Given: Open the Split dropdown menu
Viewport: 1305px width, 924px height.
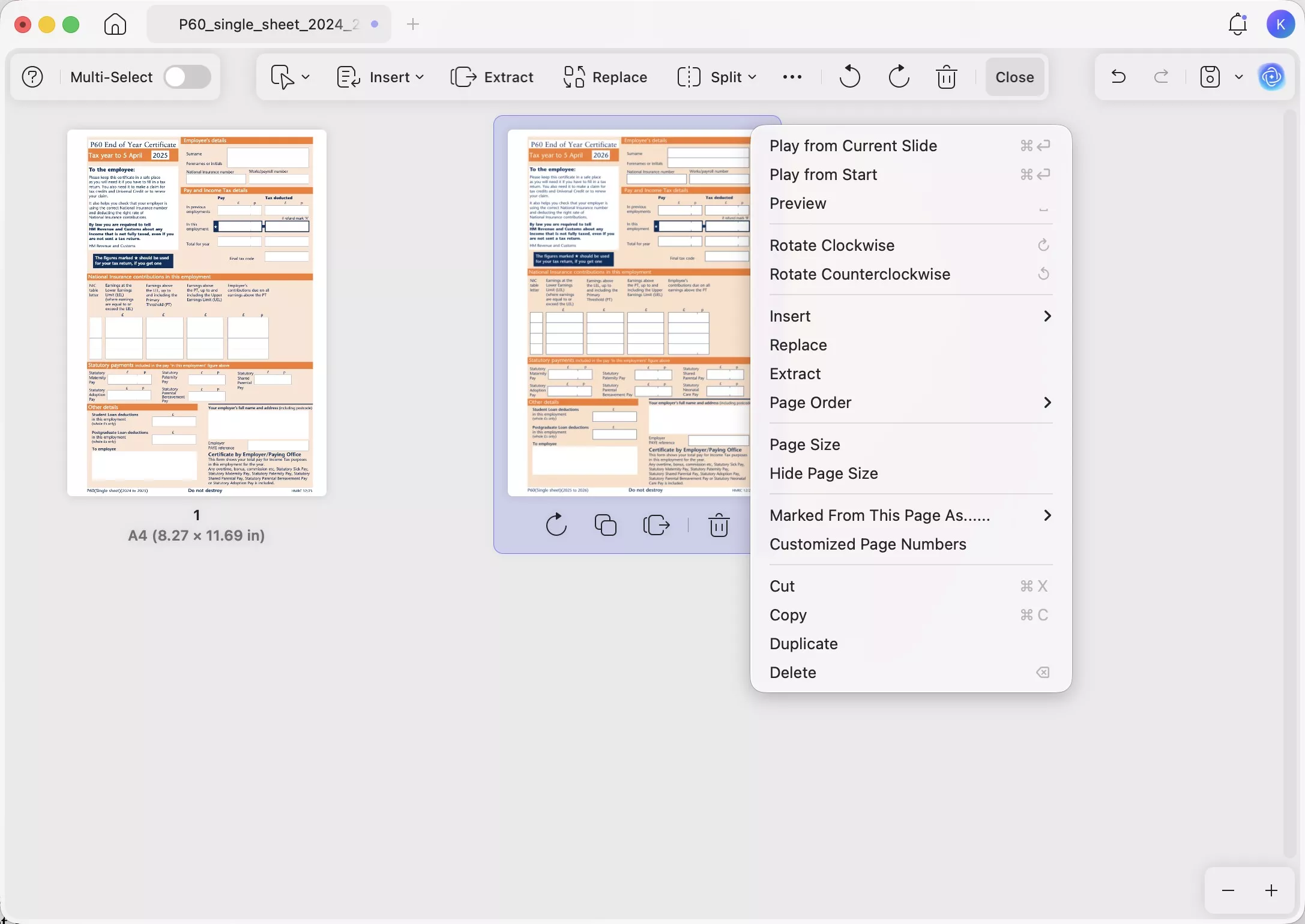Looking at the screenshot, I should (x=716, y=77).
